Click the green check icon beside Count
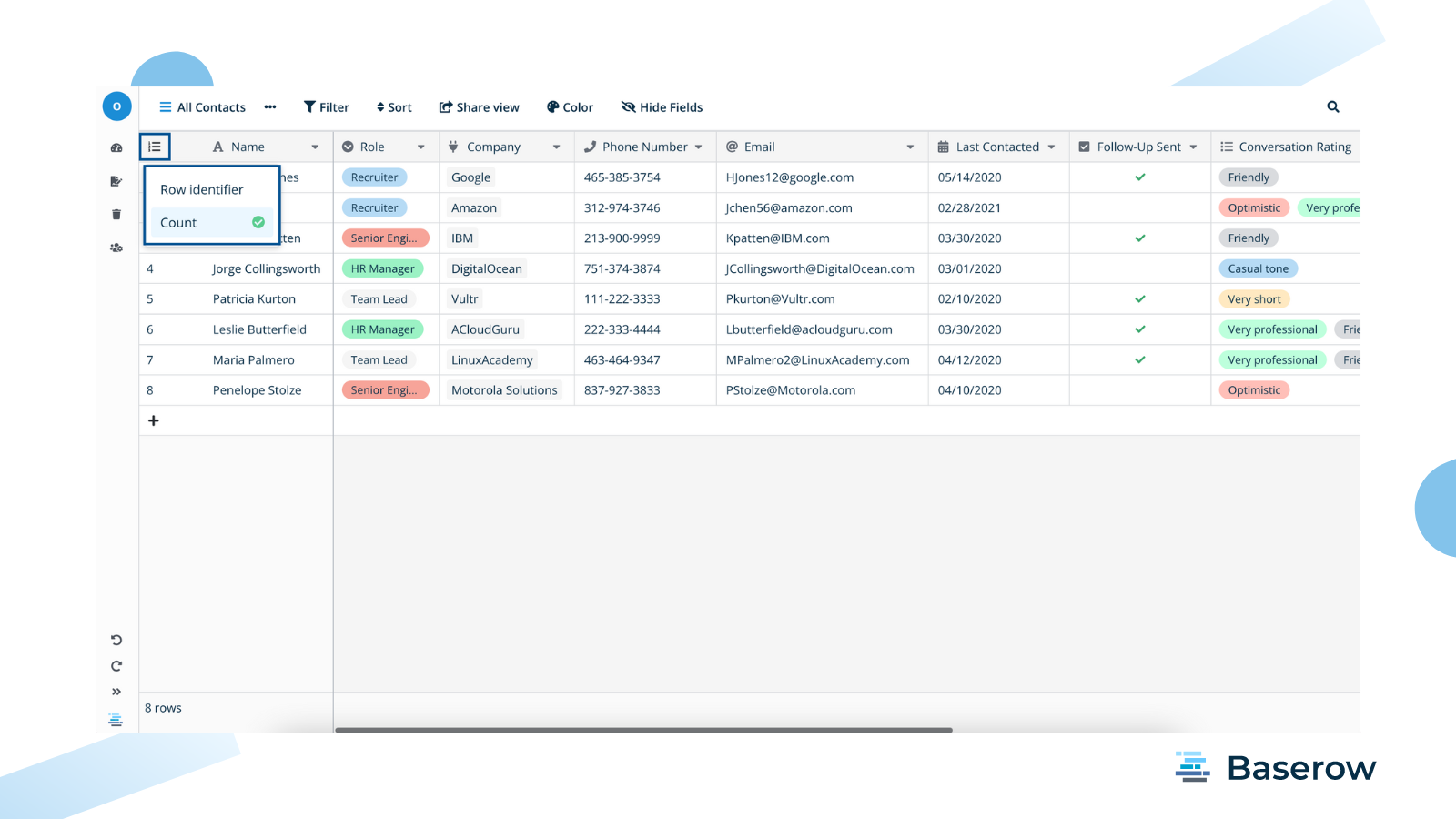The height and width of the screenshot is (819, 1456). [258, 222]
